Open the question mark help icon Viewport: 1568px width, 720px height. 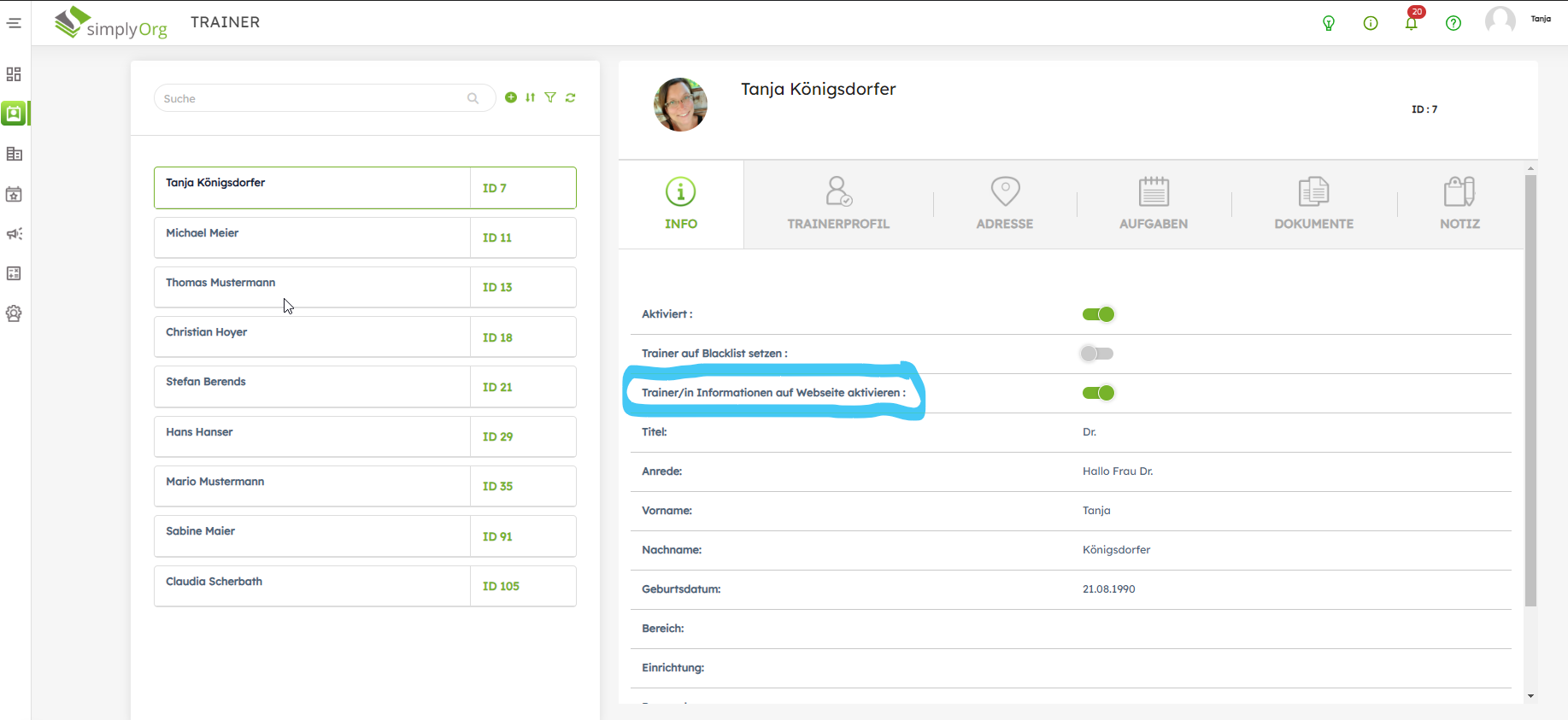coord(1453,23)
